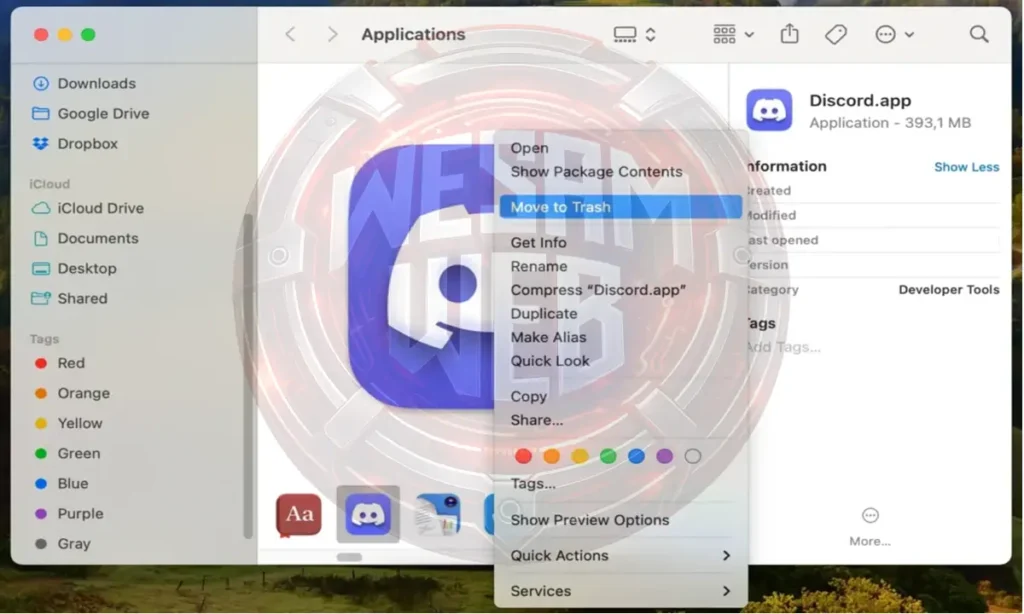Select the thumbnail right of Discord
This screenshot has height=614, width=1024.
[x=438, y=515]
